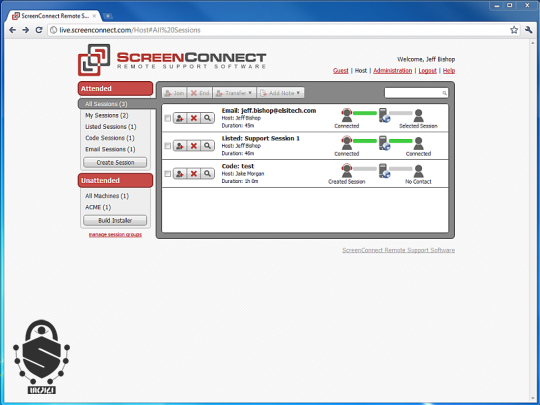Viewport: 540px width, 405px height.
Task: Tick checkbox for Listed Support Session 1
Action: (x=167, y=146)
